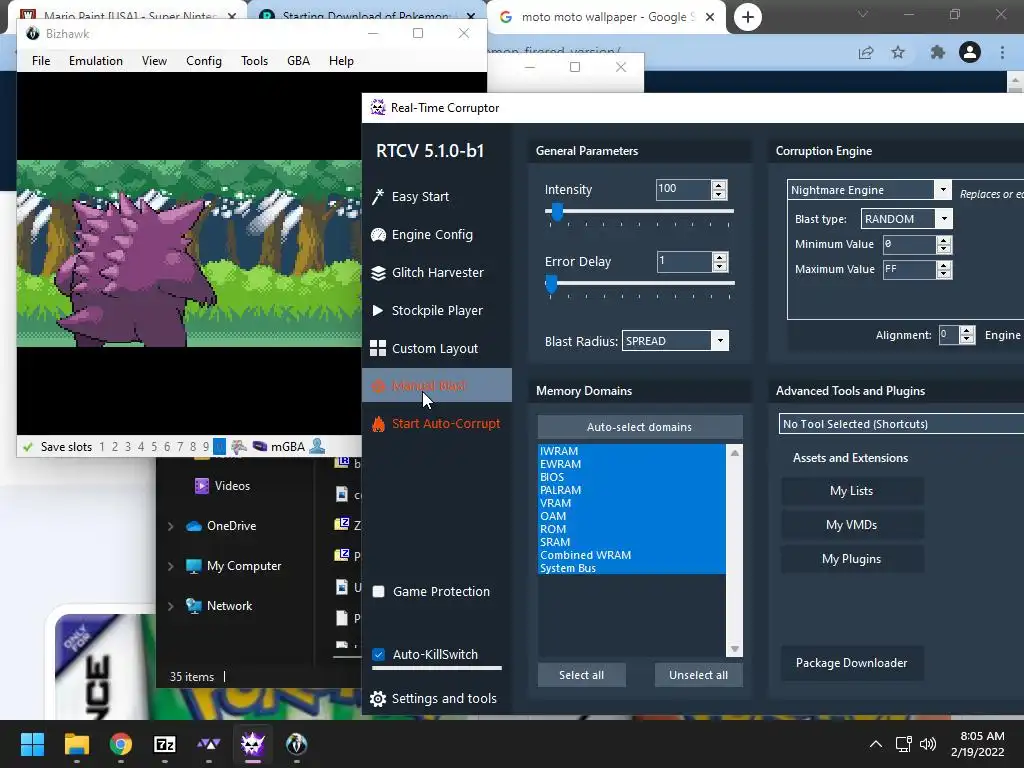Open 7-Zip from the taskbar

coord(165,744)
